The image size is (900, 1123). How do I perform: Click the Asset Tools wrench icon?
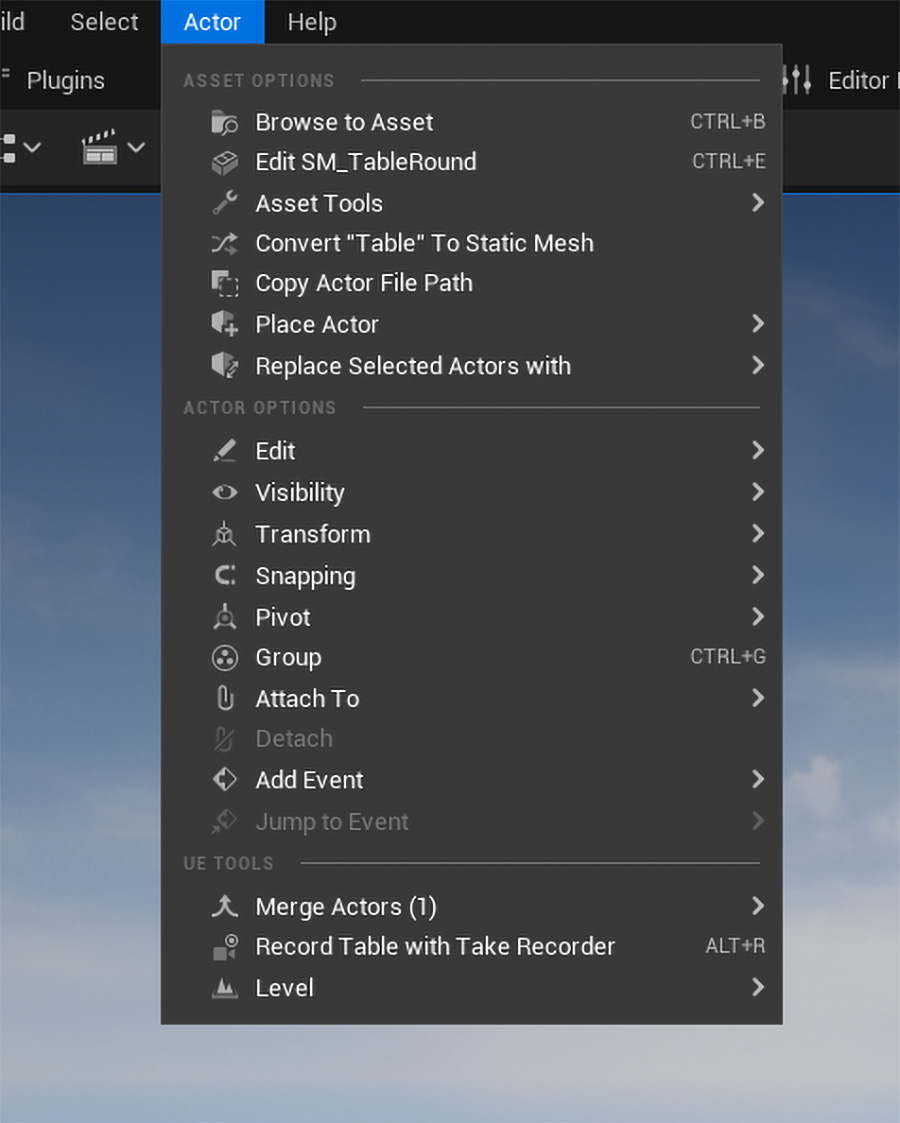coord(225,203)
